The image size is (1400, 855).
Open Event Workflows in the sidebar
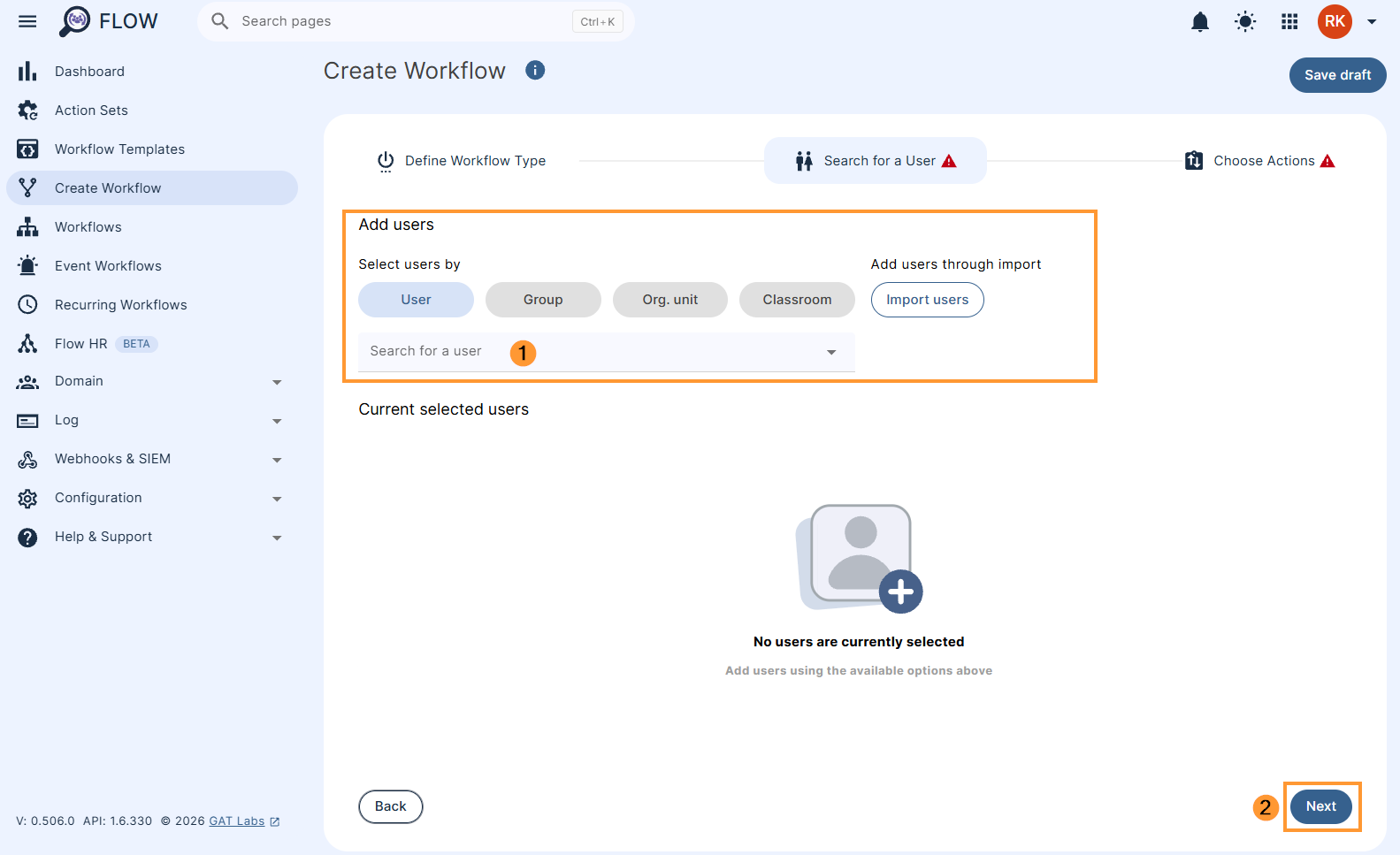click(152, 266)
